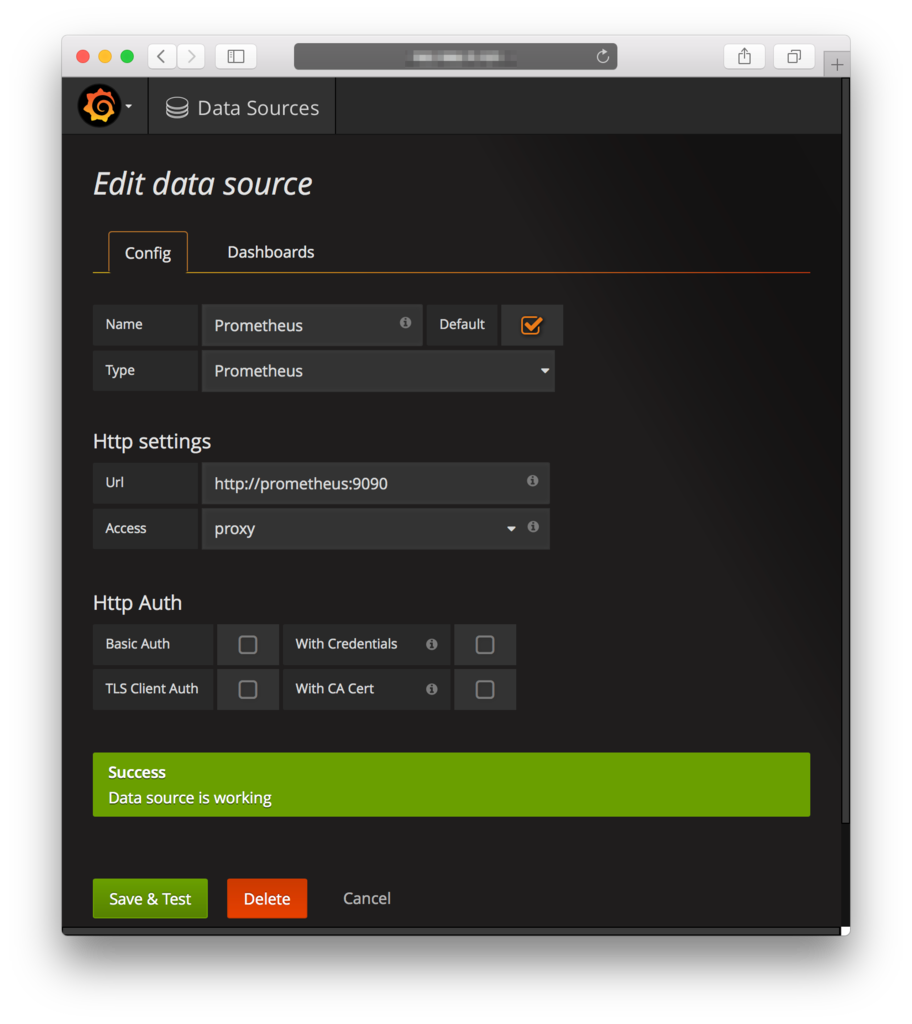Show all tabs overview icon
This screenshot has width=912, height=1024.
[794, 57]
